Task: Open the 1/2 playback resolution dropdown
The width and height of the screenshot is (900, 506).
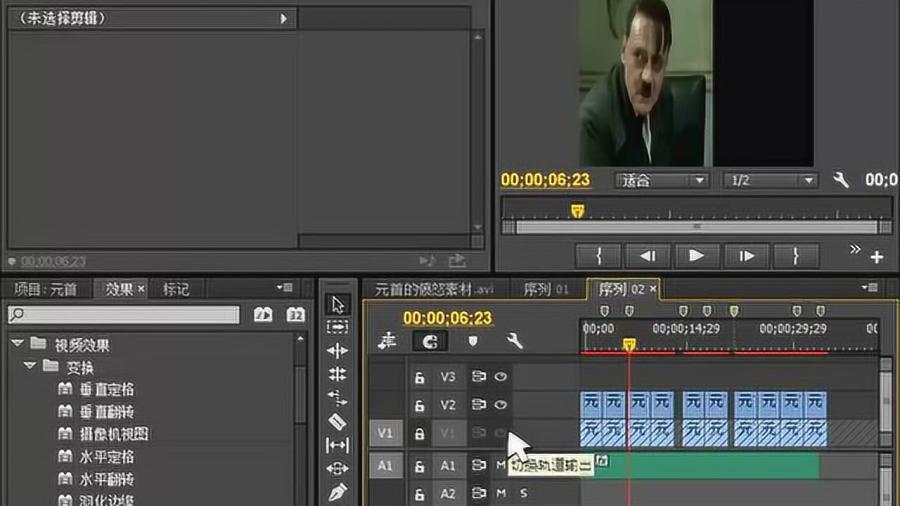Action: click(771, 181)
